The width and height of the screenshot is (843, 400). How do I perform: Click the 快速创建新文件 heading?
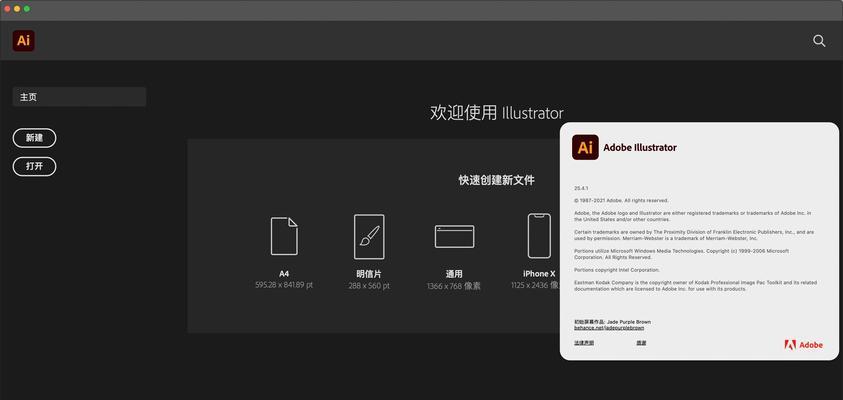496,180
